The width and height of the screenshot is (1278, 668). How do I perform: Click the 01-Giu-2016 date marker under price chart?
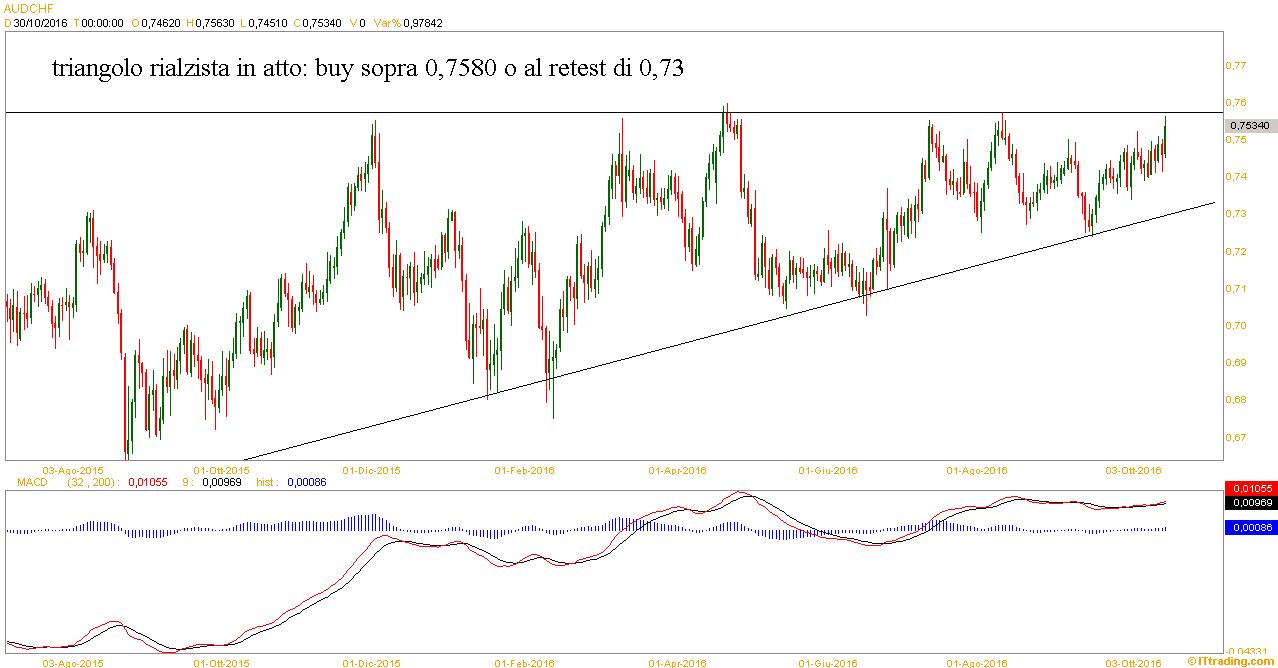point(828,469)
